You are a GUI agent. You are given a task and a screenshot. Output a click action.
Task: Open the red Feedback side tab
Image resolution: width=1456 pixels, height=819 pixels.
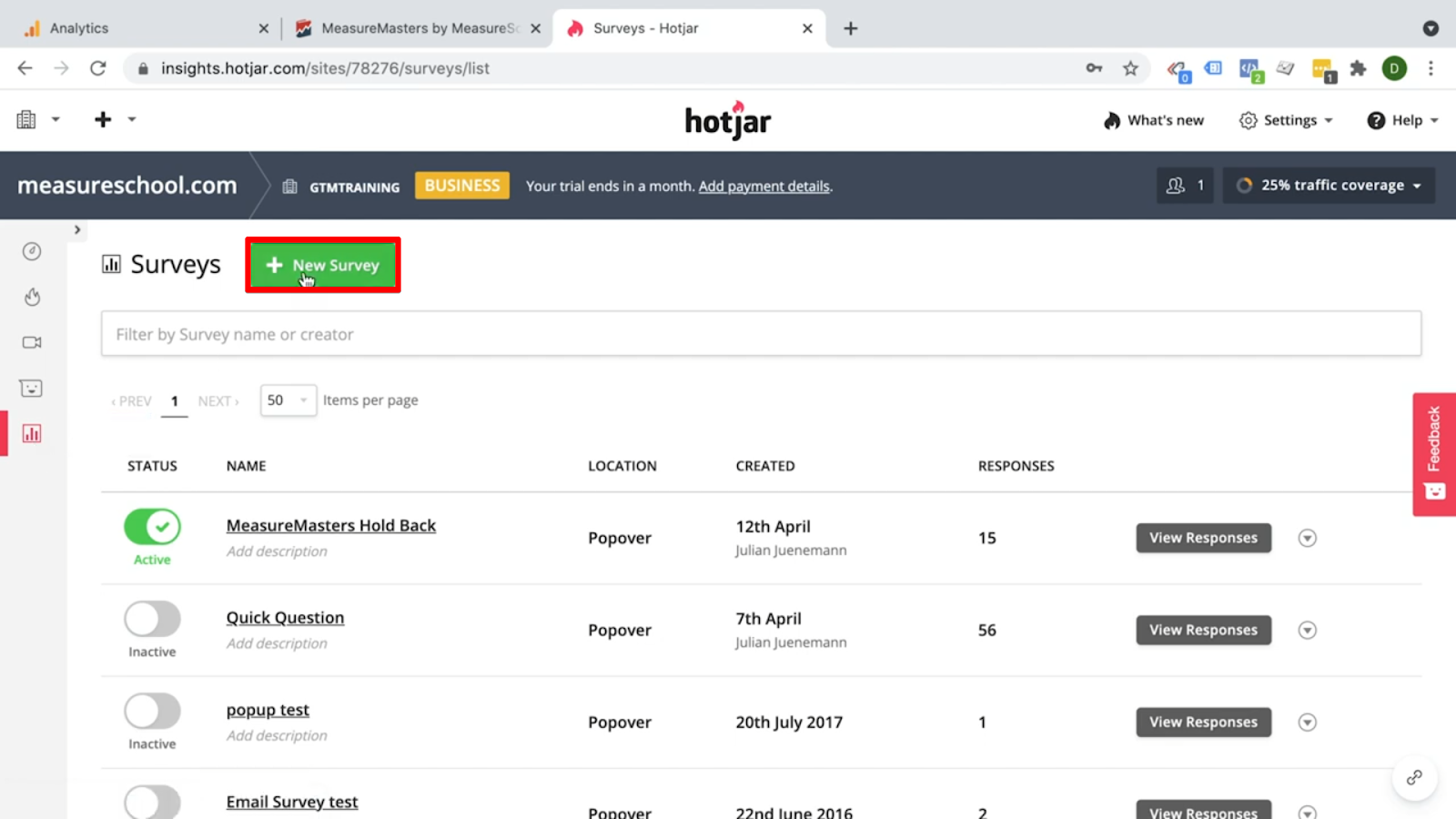(1434, 454)
